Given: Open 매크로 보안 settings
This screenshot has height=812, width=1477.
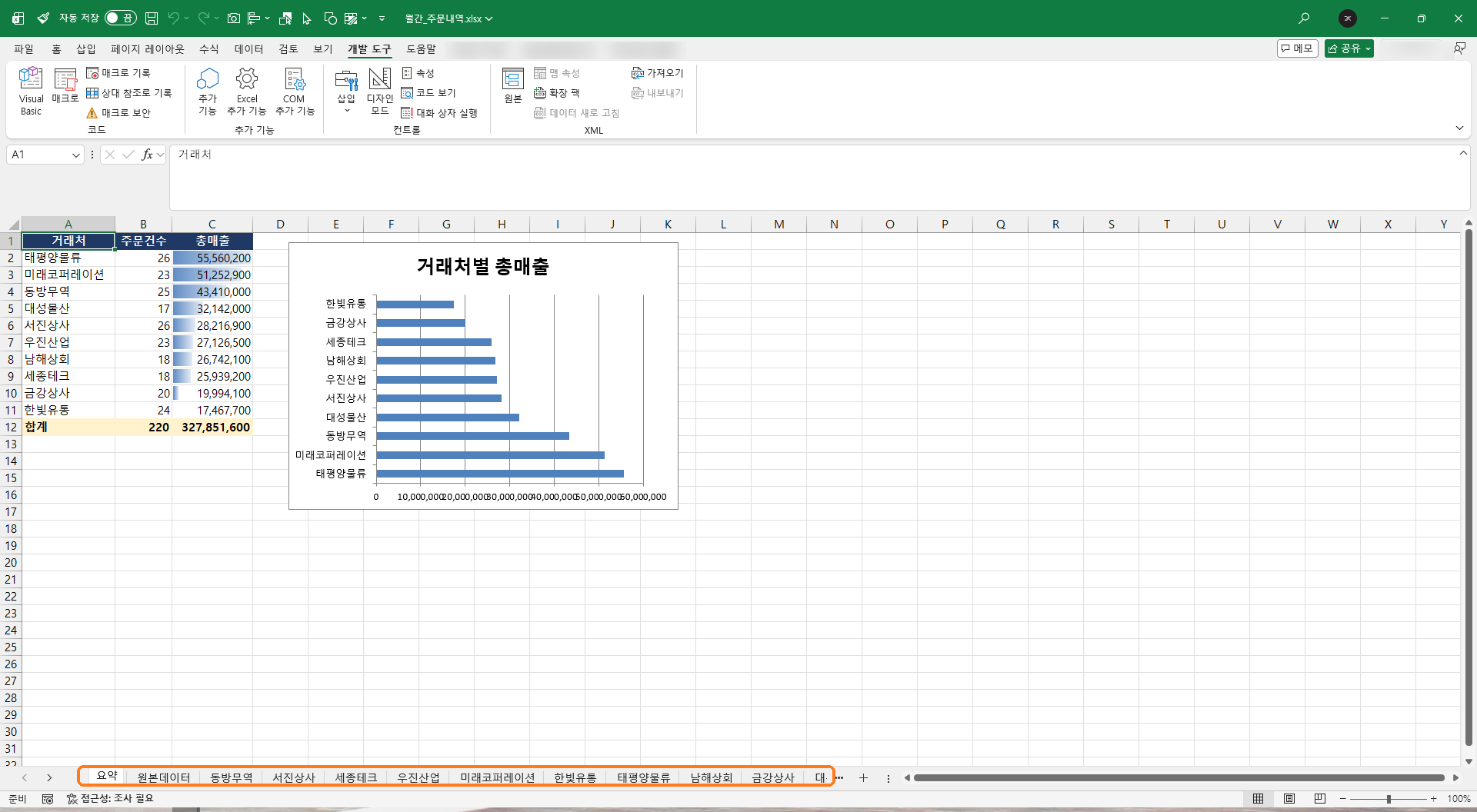Looking at the screenshot, I should 118,113.
